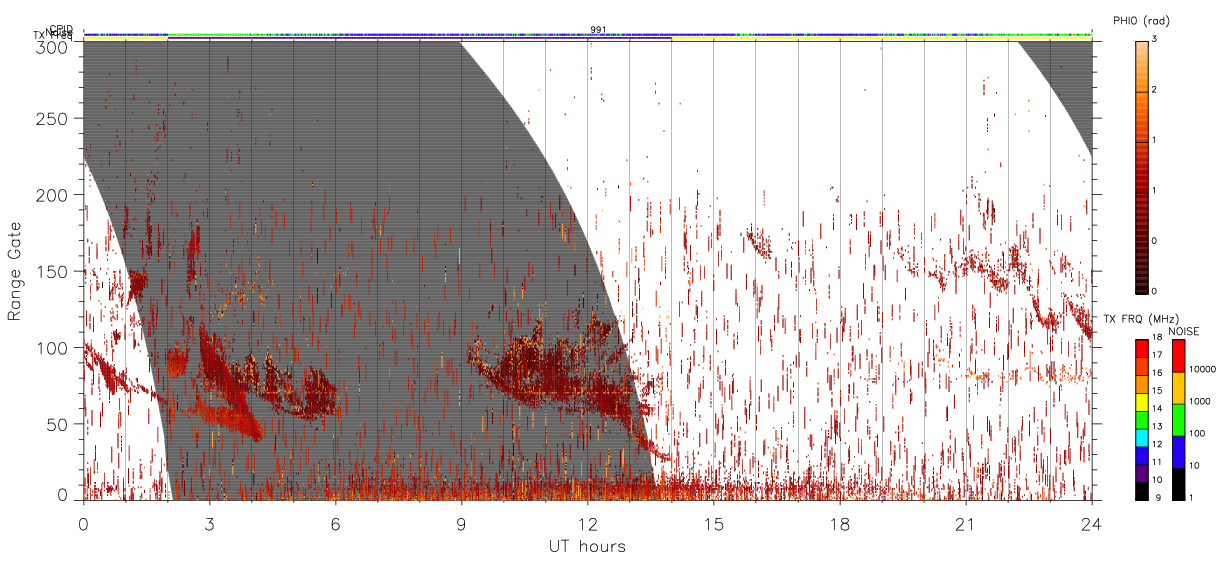Click the "CPID" label at top left
Screen dimensions: 1228x567
click(61, 29)
